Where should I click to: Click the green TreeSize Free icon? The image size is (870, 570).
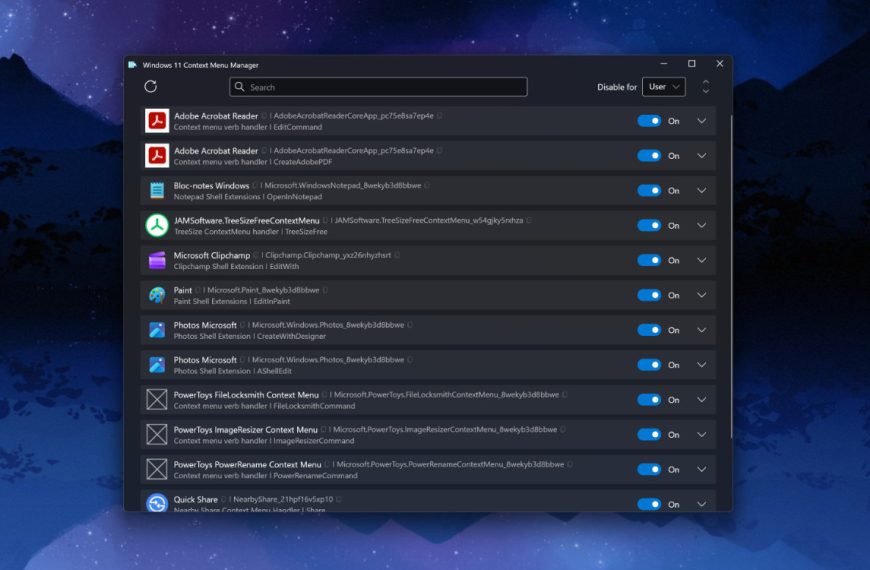click(x=157, y=225)
